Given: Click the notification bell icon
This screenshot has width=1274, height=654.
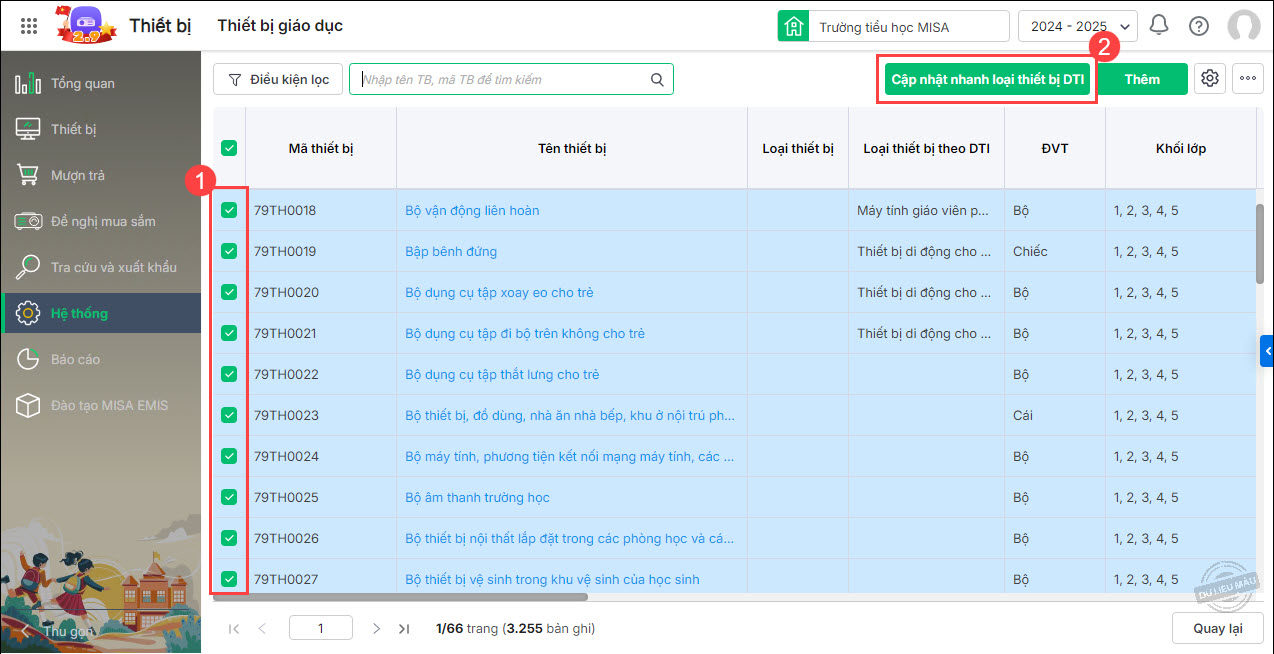Looking at the screenshot, I should (1159, 26).
